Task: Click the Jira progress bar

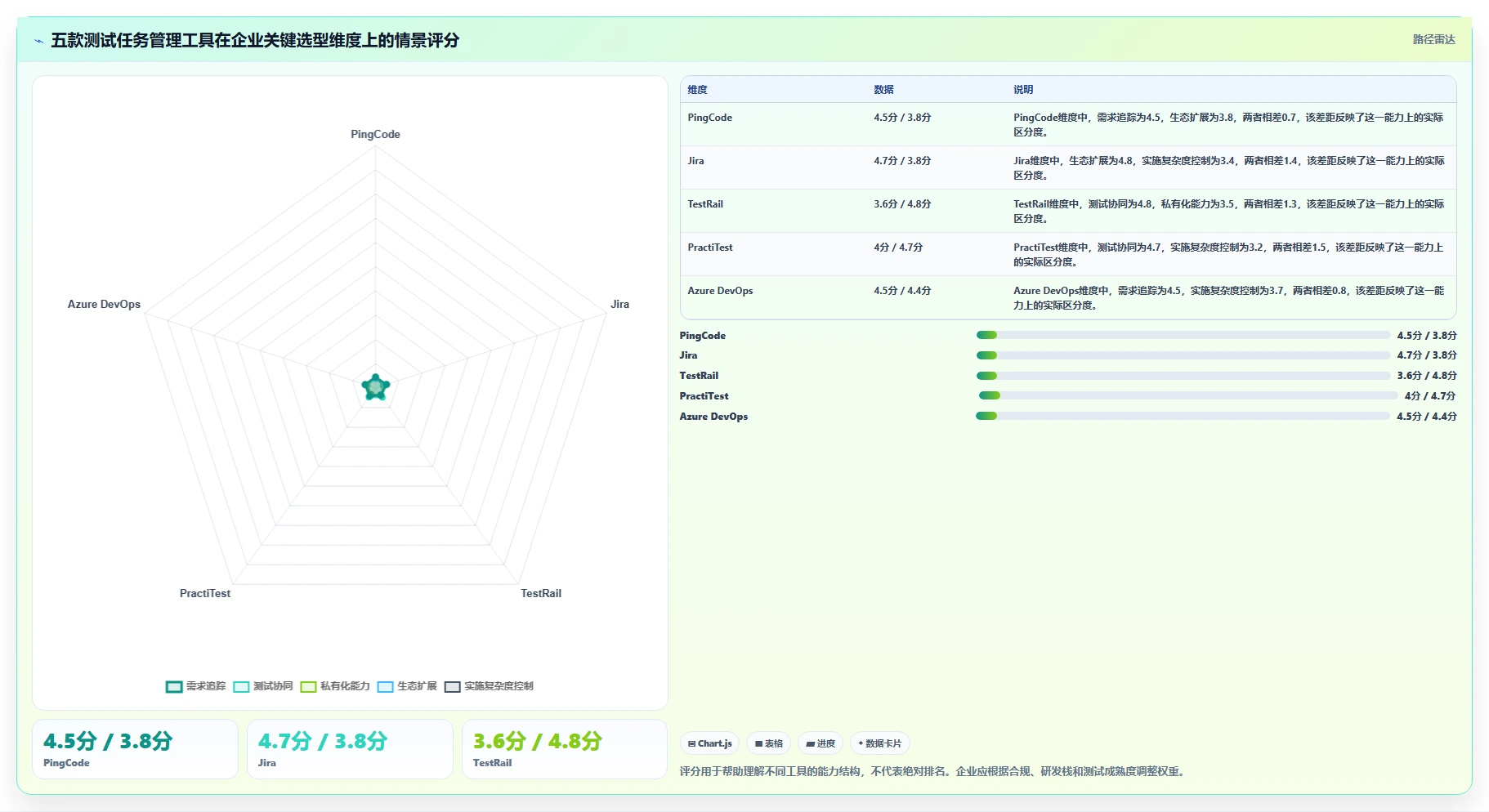Action: pos(1183,355)
